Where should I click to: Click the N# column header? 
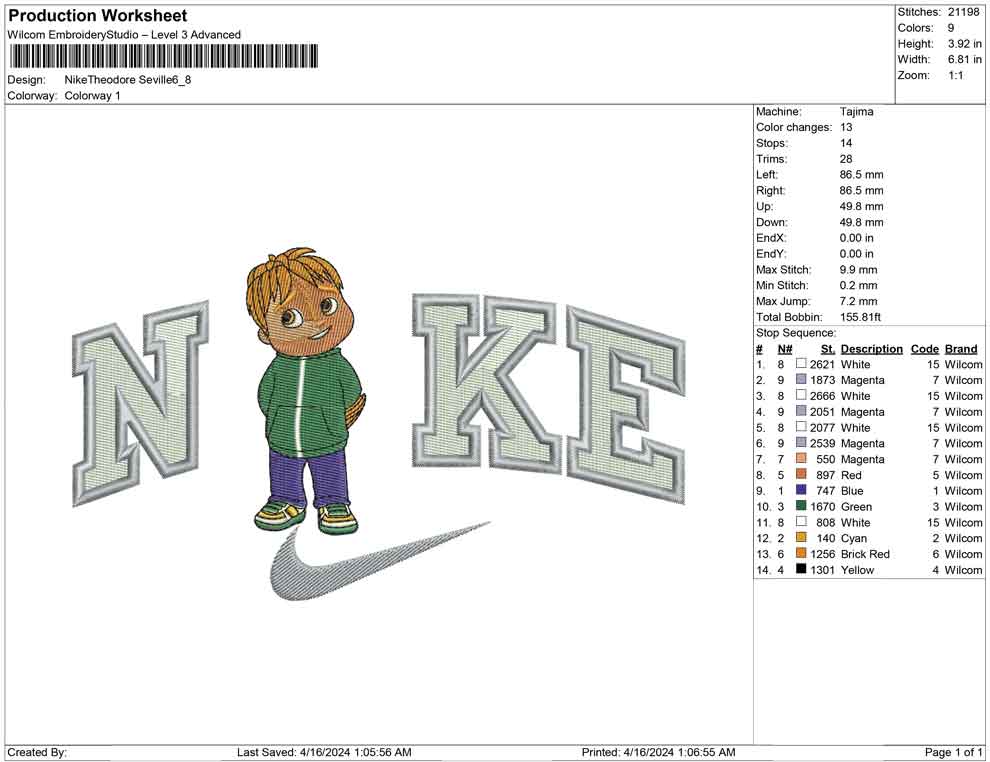click(x=785, y=349)
